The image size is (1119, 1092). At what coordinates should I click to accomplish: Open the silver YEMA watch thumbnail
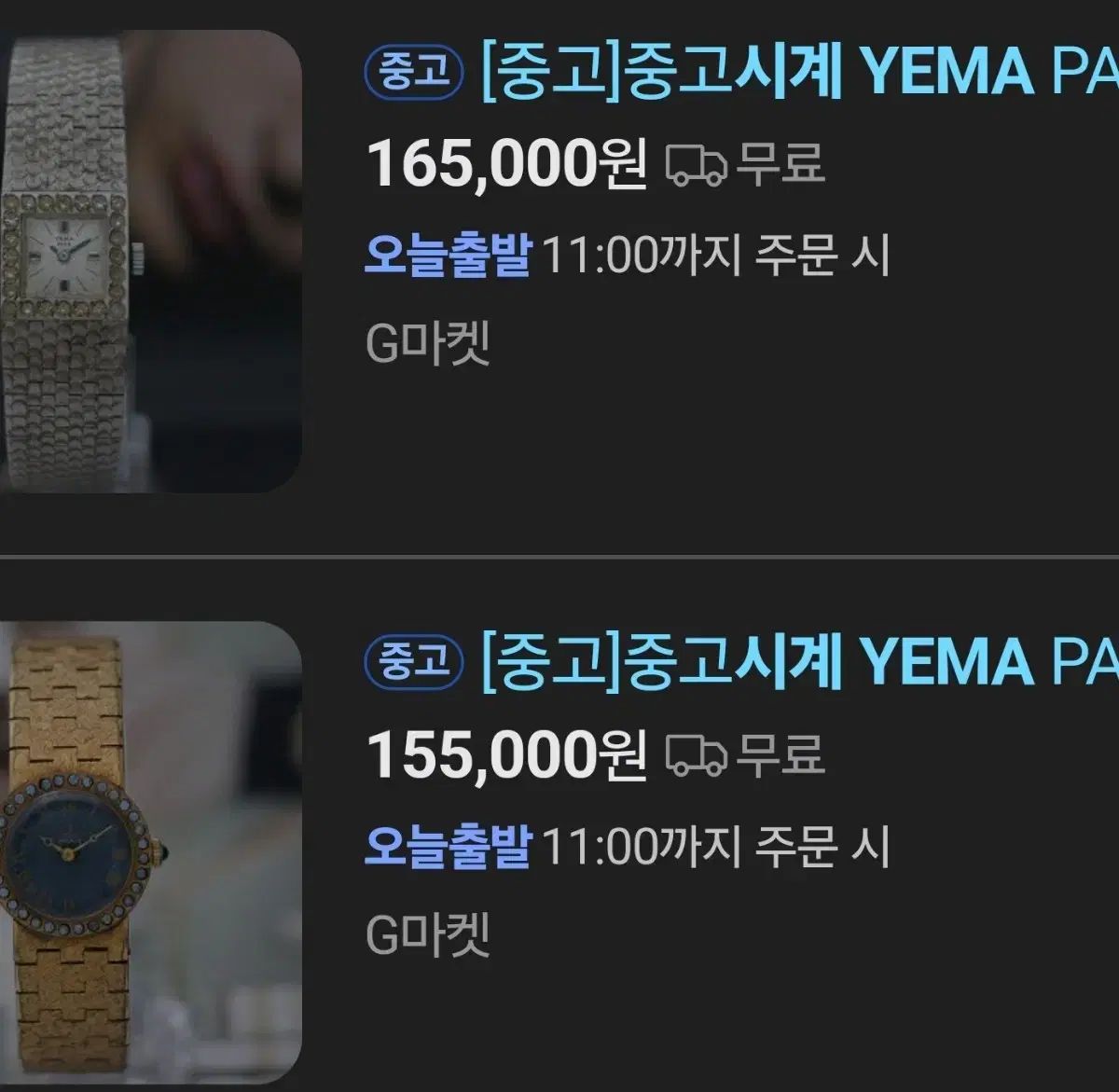150,261
